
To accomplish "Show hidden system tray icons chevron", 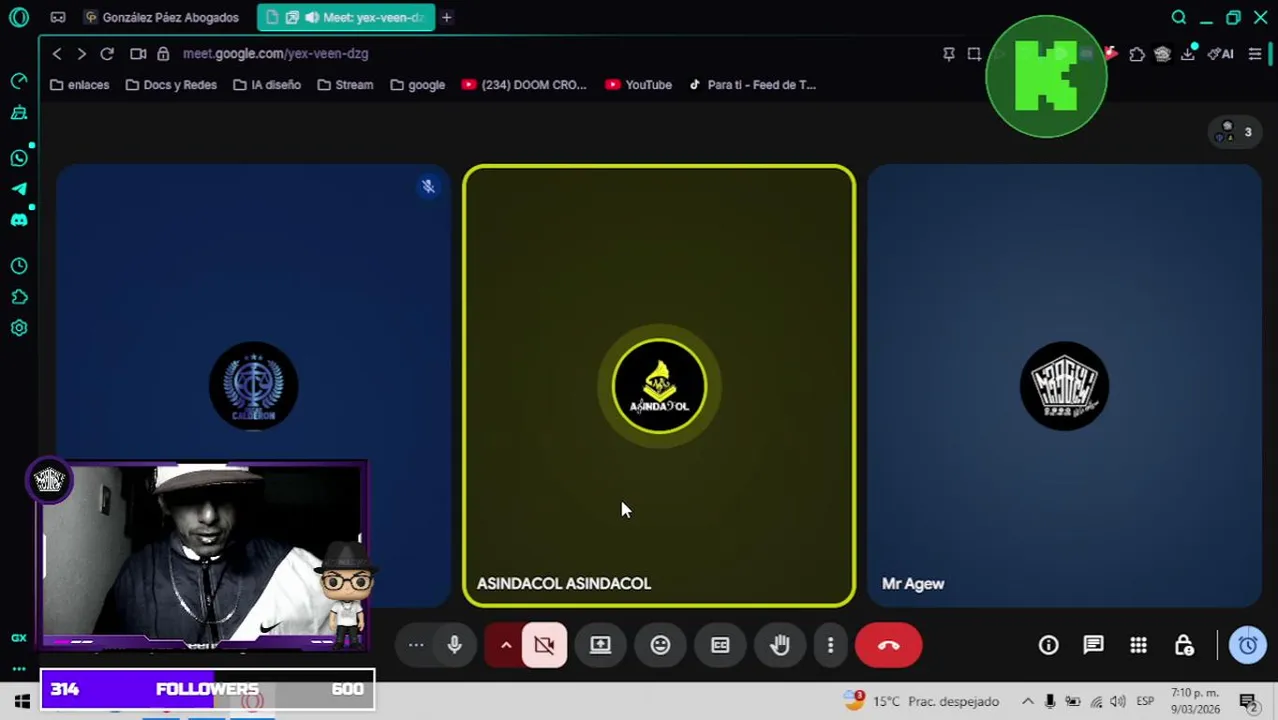I will (1027, 701).
